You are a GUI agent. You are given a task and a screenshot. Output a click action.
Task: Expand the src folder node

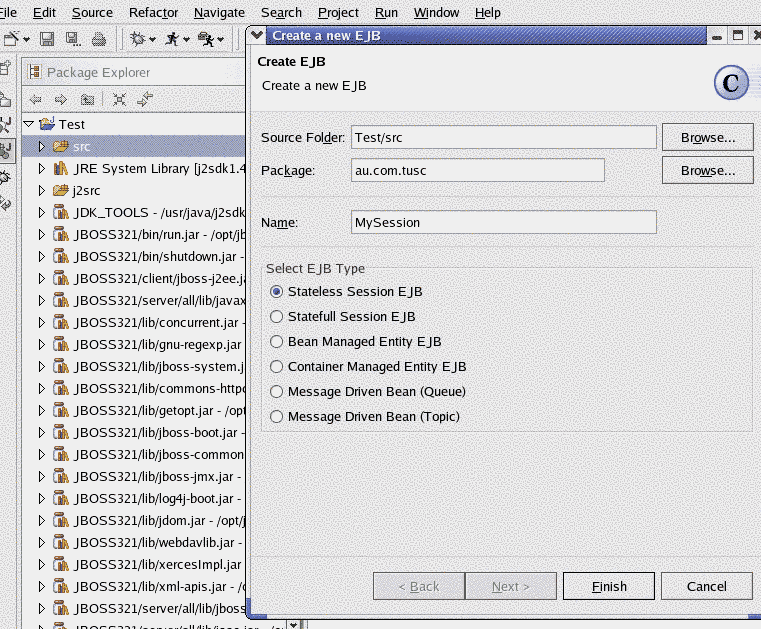41,146
